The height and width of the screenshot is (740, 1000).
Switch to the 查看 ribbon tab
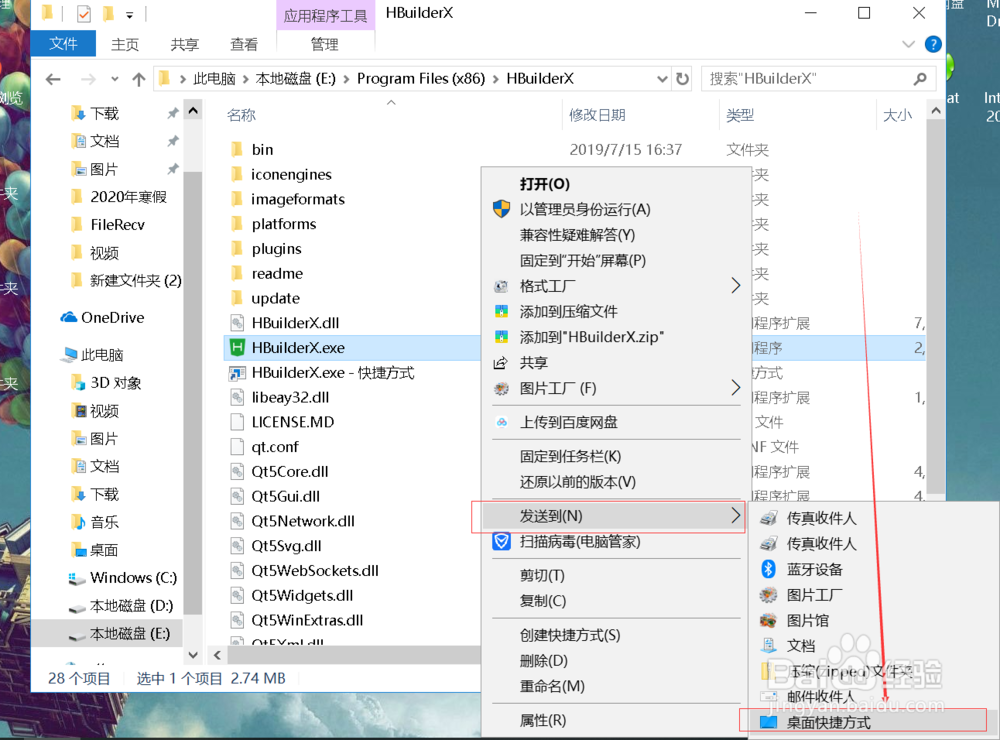pyautogui.click(x=244, y=44)
